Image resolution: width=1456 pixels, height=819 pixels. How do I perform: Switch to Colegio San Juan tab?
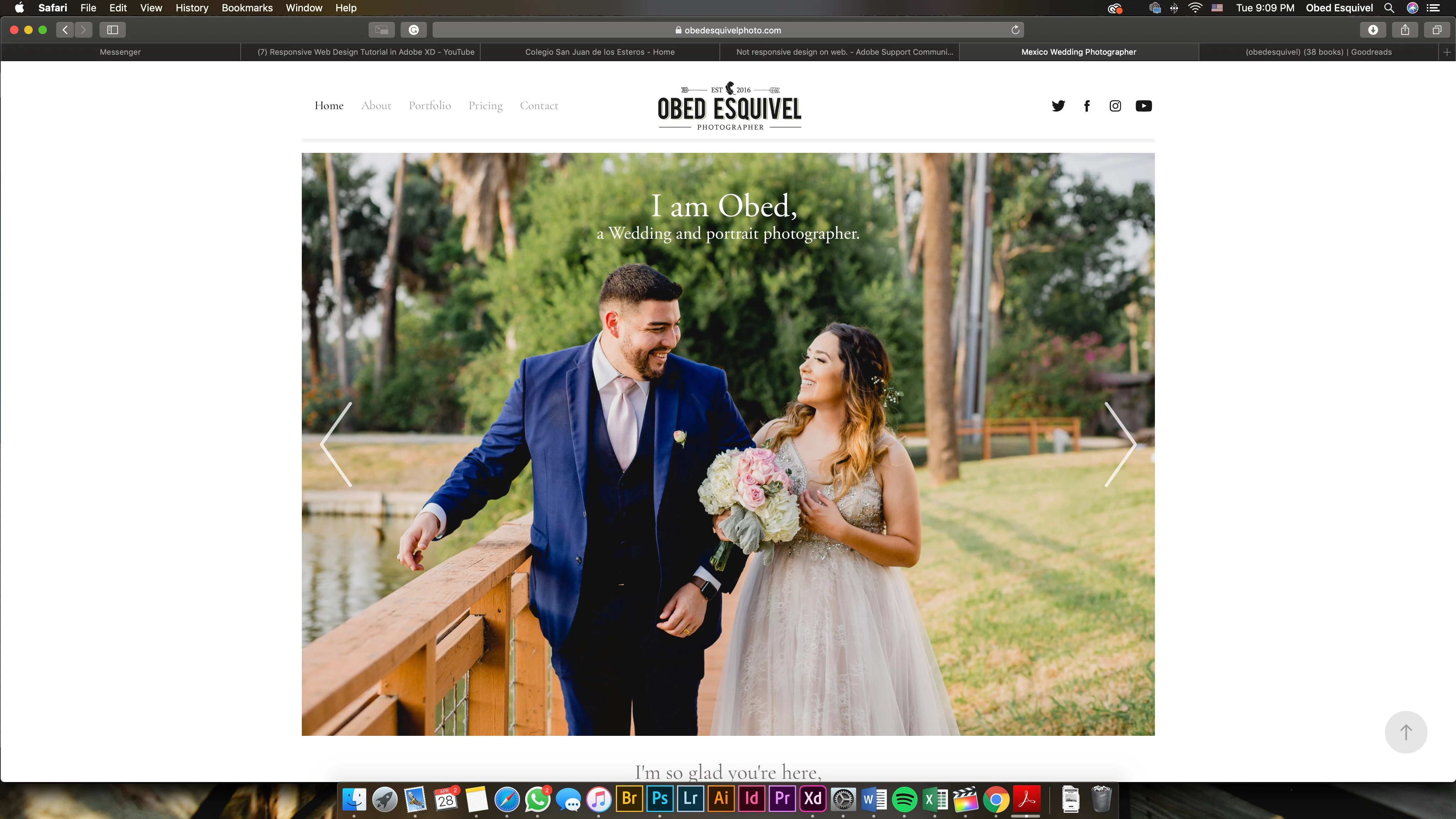[x=600, y=52]
